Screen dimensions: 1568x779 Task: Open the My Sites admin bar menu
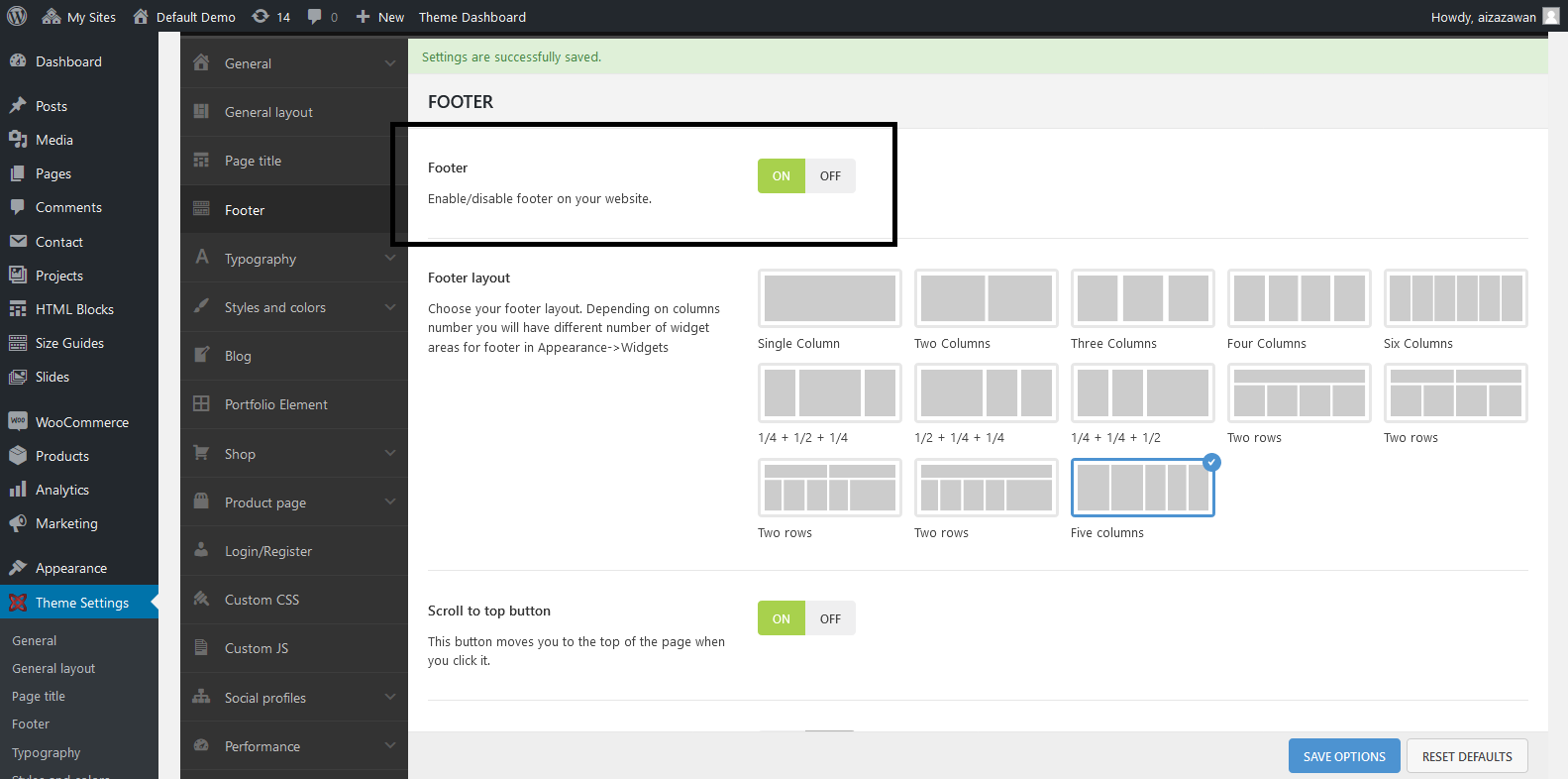(79, 17)
